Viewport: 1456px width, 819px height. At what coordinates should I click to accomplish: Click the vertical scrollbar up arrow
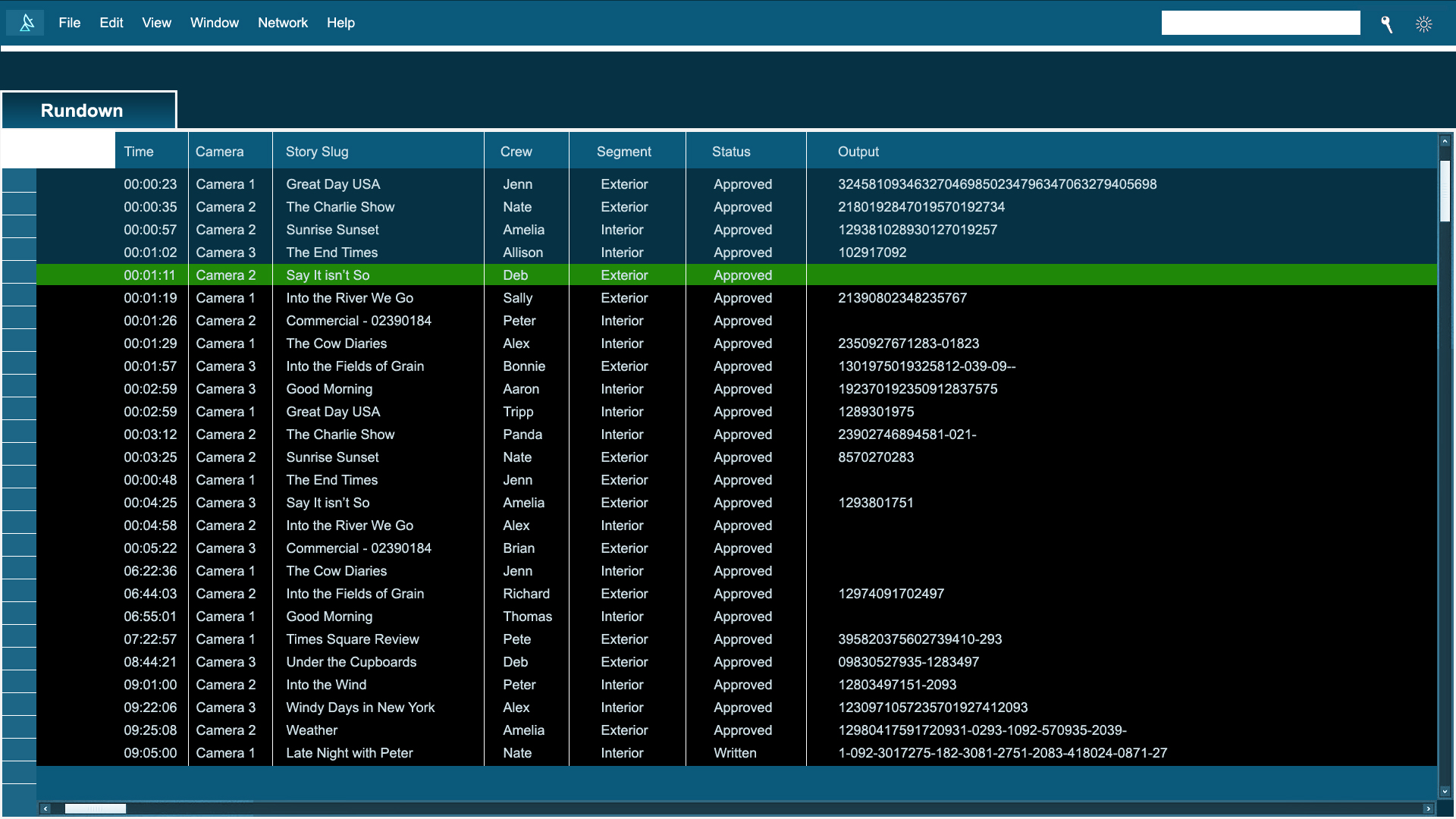tap(1445, 141)
